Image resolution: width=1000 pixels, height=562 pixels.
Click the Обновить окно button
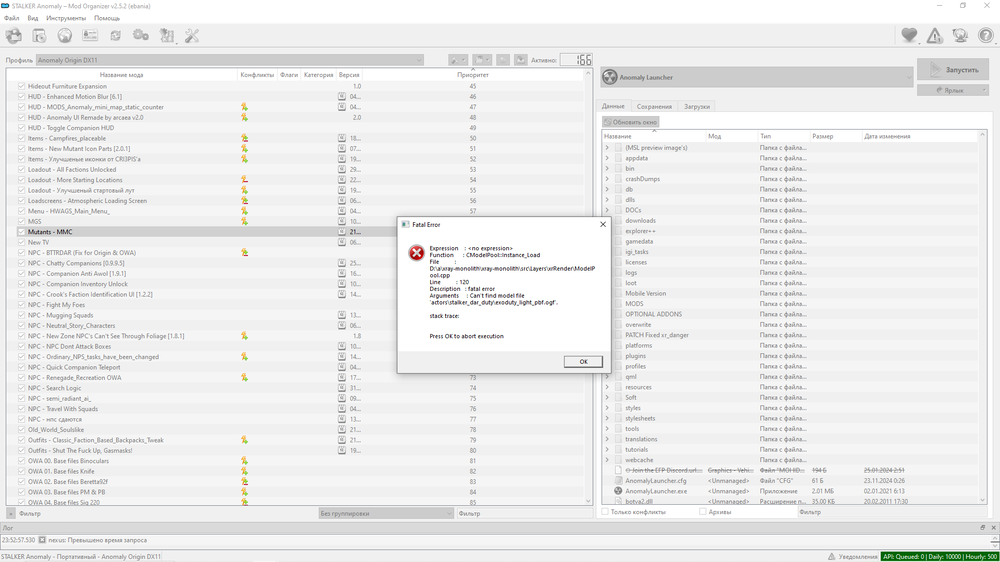coord(631,122)
